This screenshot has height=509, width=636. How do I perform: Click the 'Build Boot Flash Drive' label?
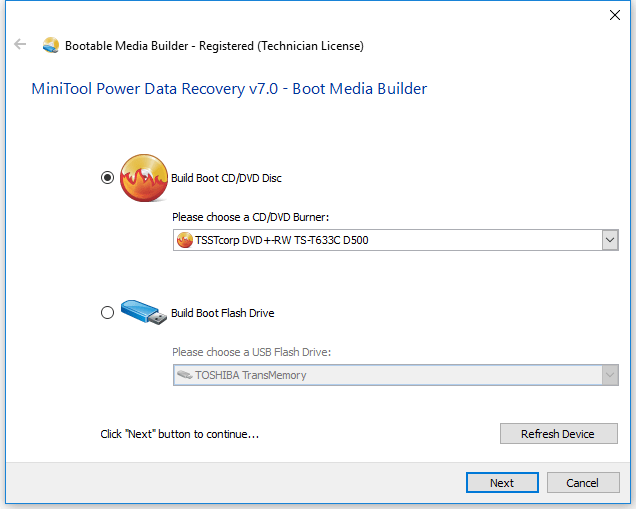tap(223, 313)
